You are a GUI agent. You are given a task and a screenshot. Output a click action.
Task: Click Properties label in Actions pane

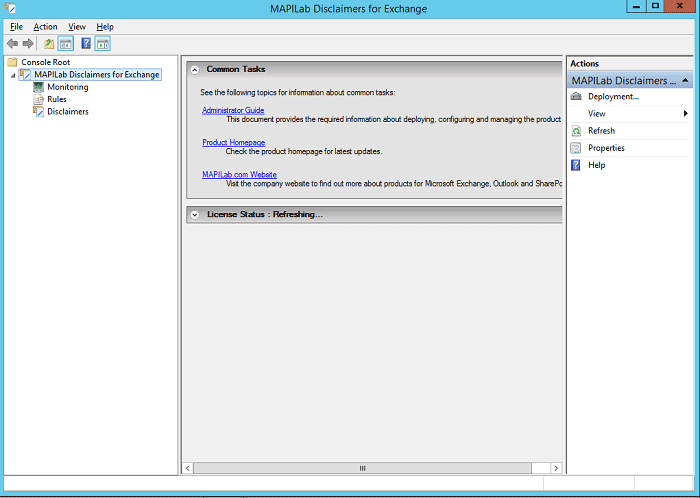[606, 148]
